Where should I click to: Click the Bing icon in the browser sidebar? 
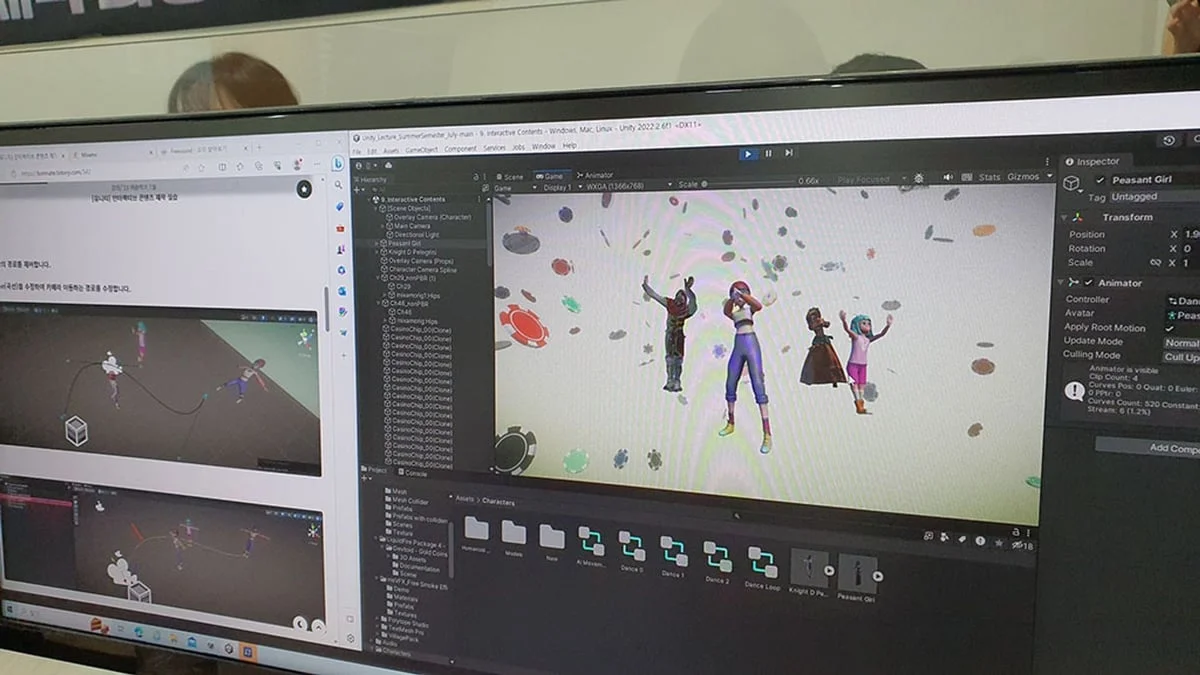(x=338, y=163)
